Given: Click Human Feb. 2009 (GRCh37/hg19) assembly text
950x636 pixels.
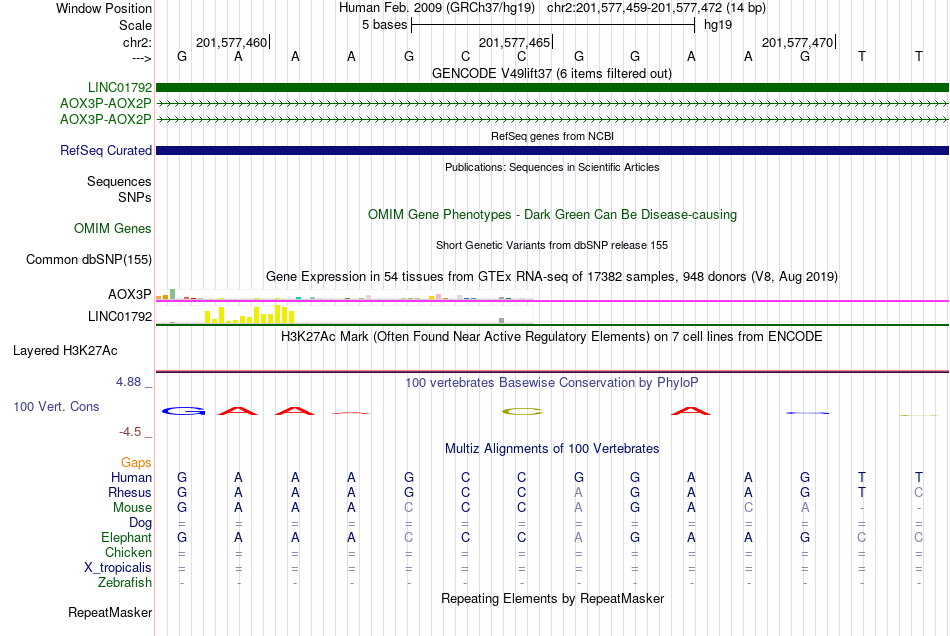Looking at the screenshot, I should (437, 8).
